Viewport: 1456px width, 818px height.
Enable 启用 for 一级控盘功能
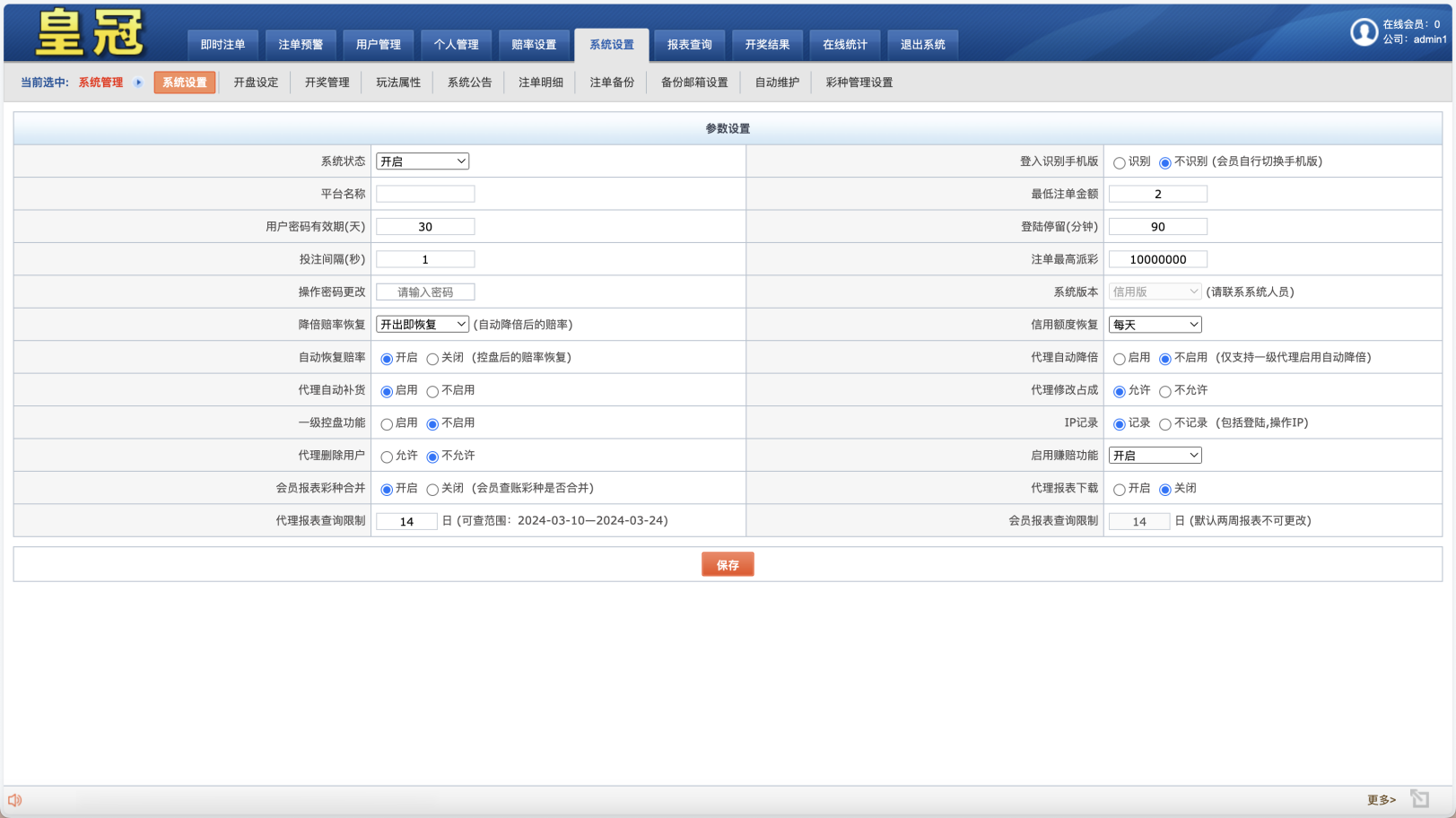(387, 422)
